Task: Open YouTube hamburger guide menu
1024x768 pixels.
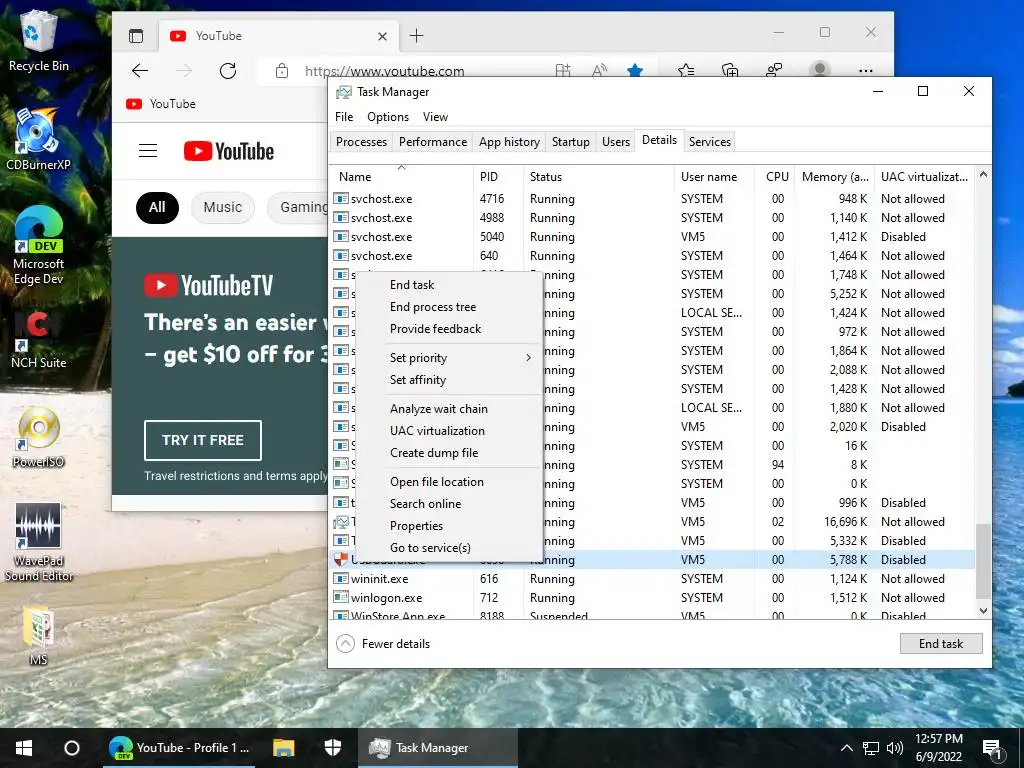Action: 148,151
